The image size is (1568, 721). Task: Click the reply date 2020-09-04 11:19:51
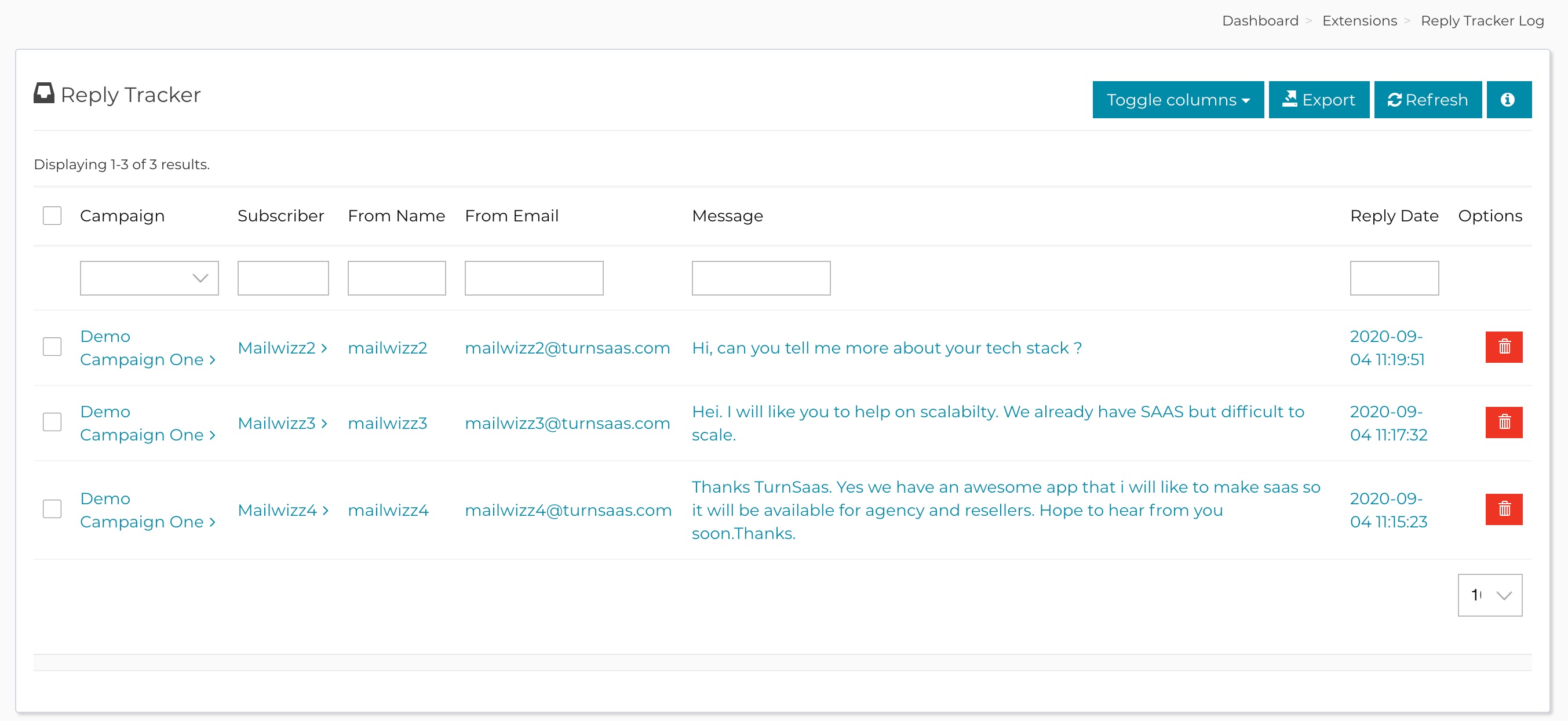[1388, 348]
